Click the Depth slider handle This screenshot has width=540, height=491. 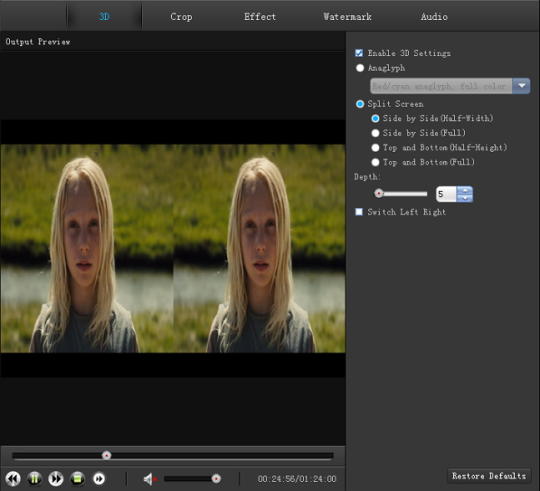point(379,193)
